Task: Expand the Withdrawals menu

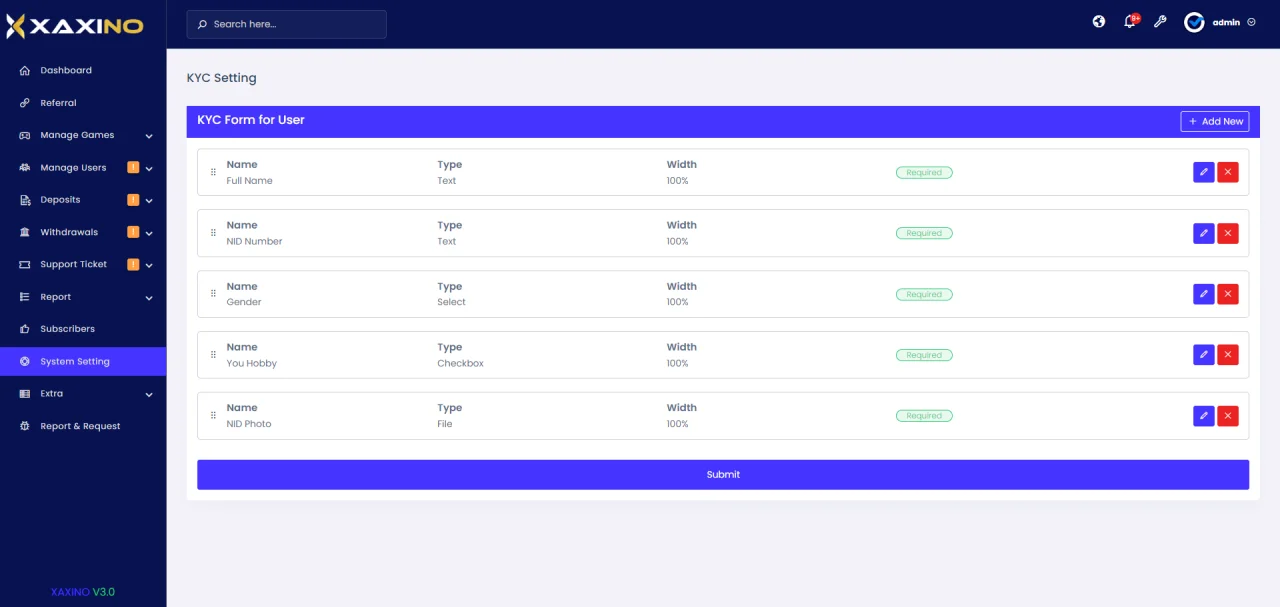Action: [x=83, y=232]
